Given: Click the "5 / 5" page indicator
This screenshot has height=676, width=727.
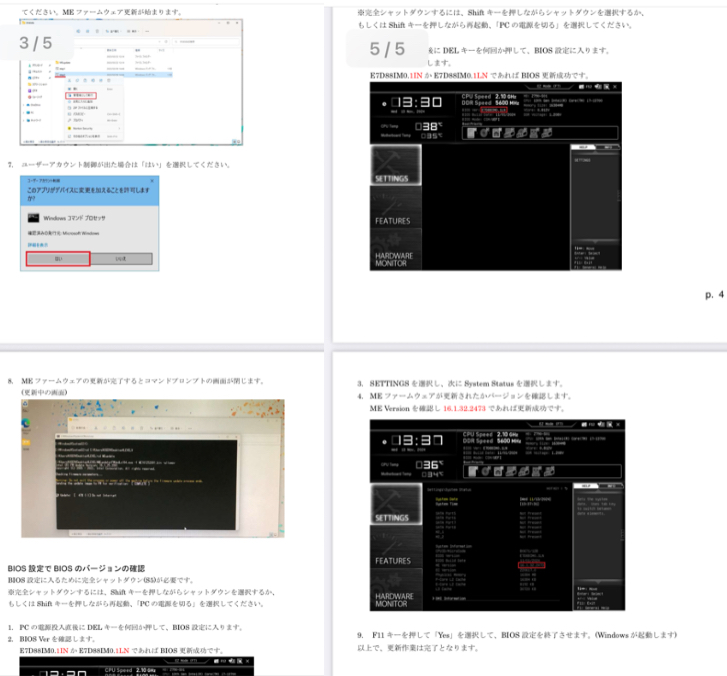Looking at the screenshot, I should (x=387, y=49).
